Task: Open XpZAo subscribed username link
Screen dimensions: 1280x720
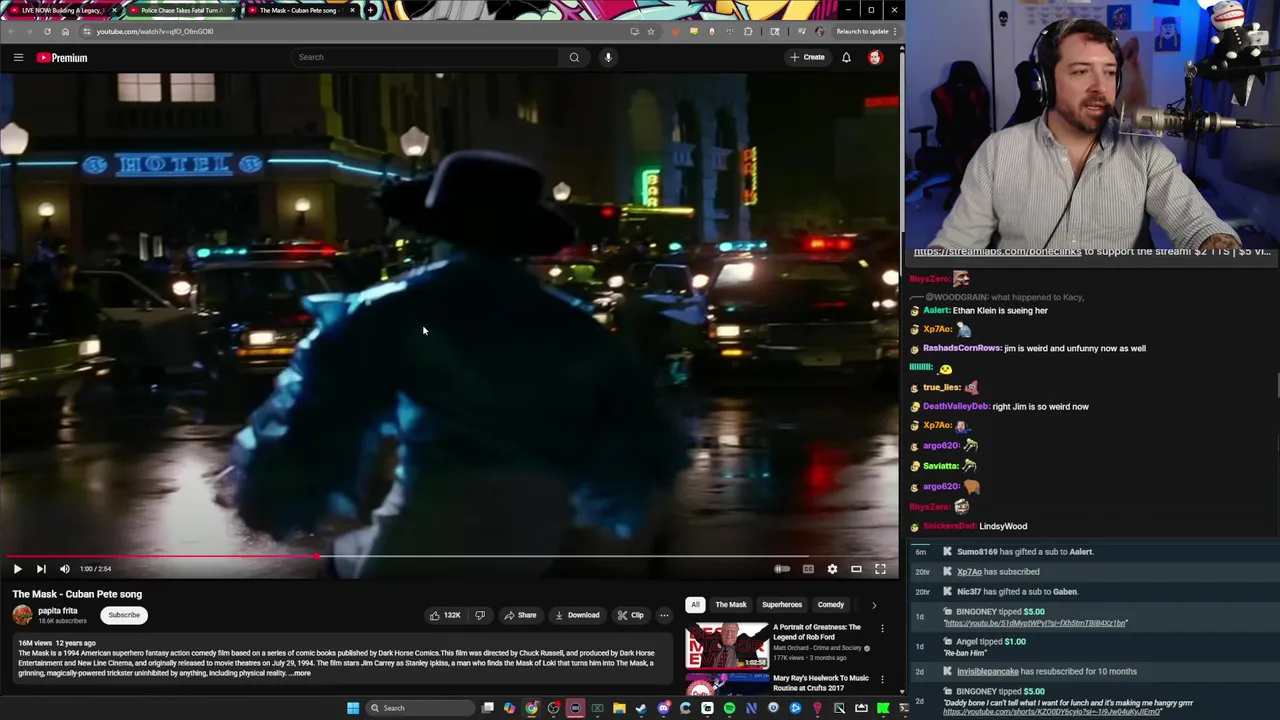Action: click(969, 572)
